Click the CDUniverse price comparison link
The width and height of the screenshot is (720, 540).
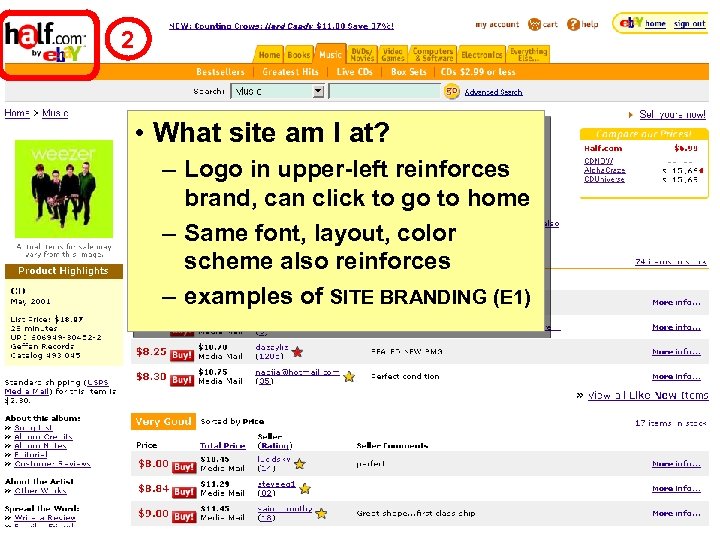pos(604,180)
